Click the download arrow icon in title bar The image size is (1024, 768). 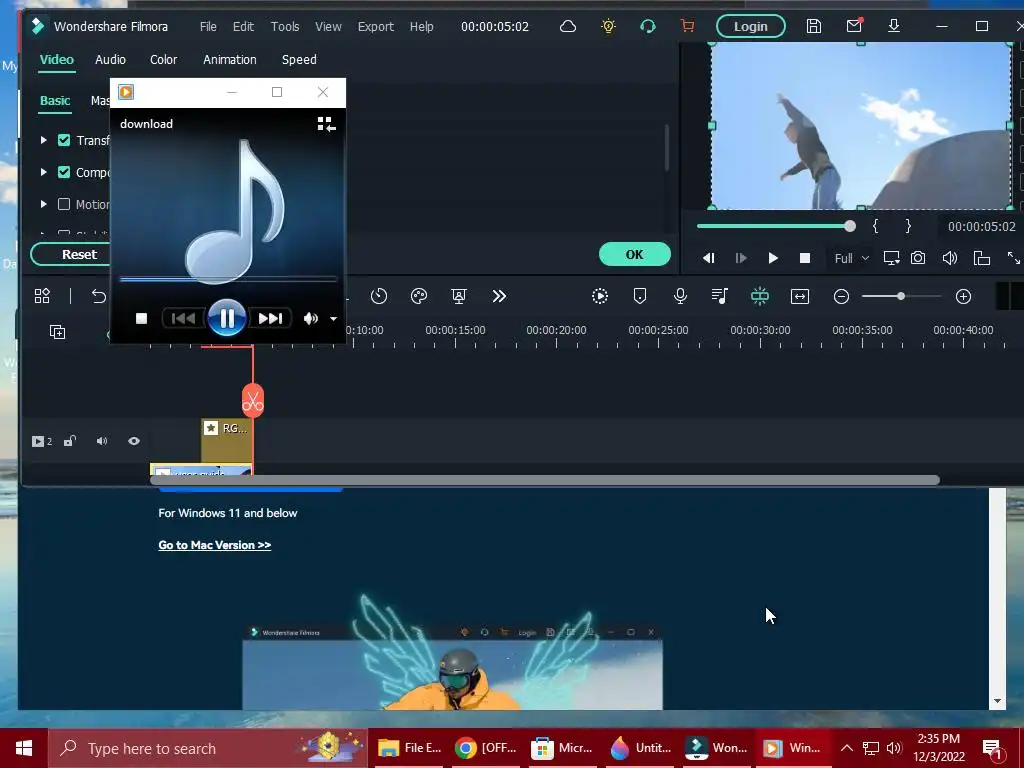click(x=893, y=26)
